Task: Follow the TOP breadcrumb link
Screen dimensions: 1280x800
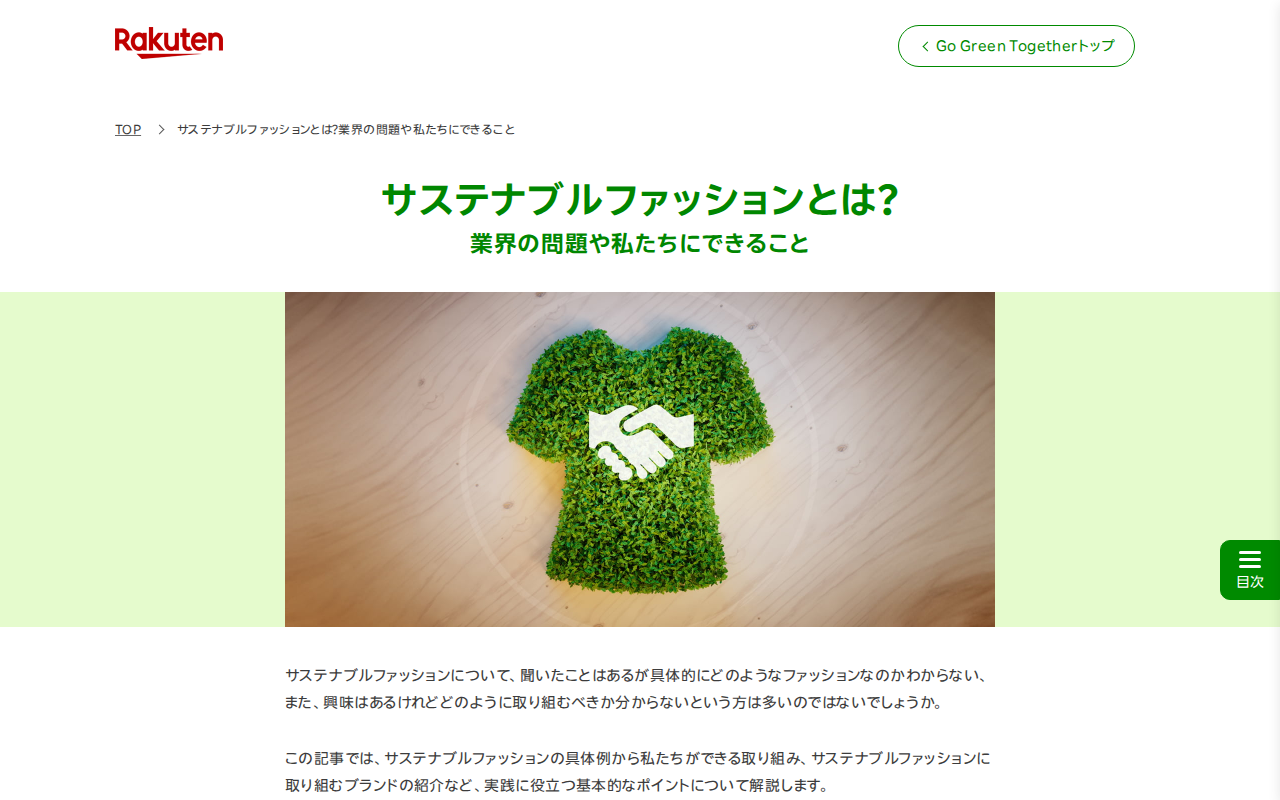Action: (x=128, y=130)
